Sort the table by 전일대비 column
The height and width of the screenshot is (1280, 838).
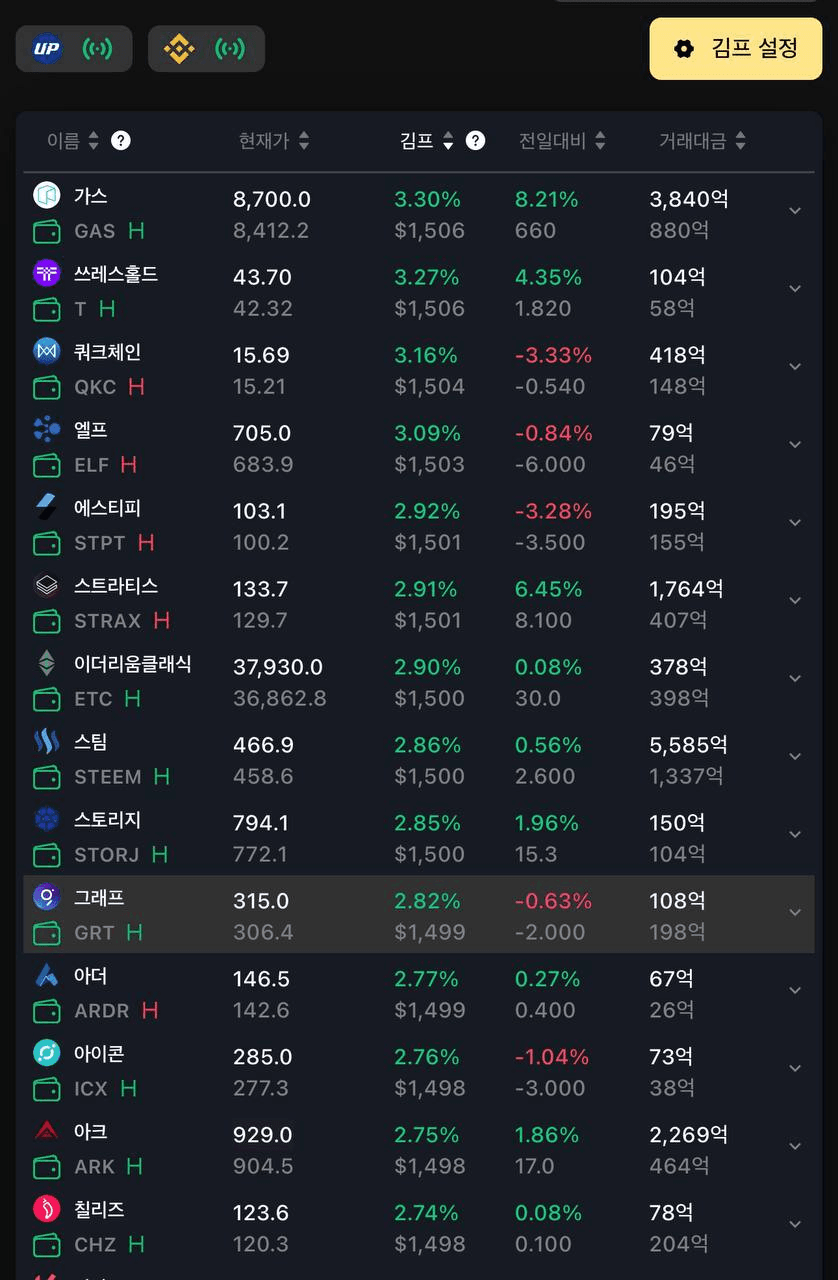pyautogui.click(x=562, y=141)
